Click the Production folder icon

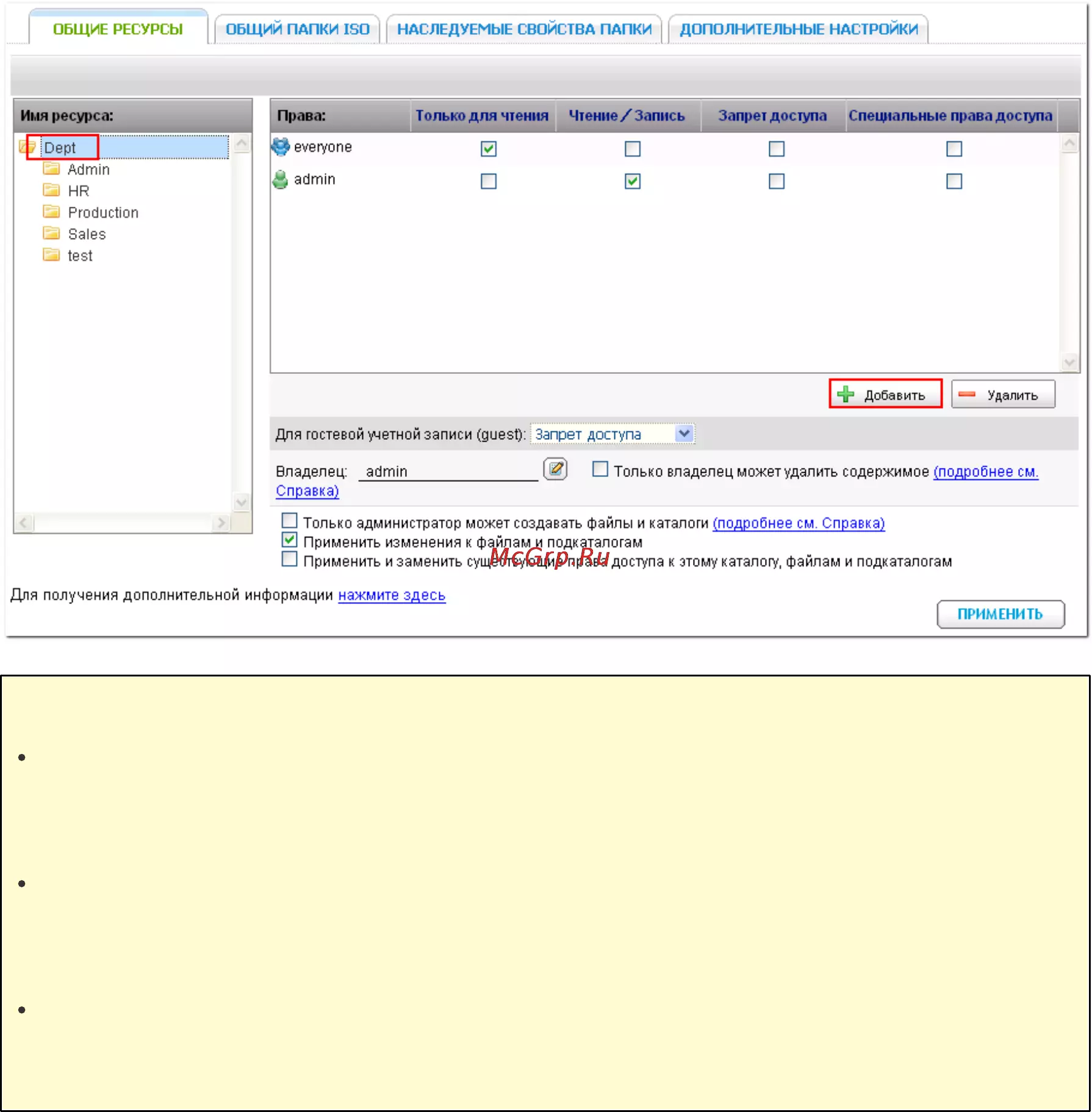[51, 212]
